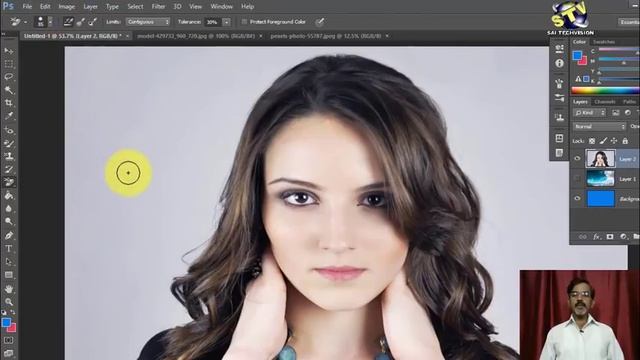The height and width of the screenshot is (360, 640).
Task: Click the background color swatch in toolbox
Action: coord(12,328)
